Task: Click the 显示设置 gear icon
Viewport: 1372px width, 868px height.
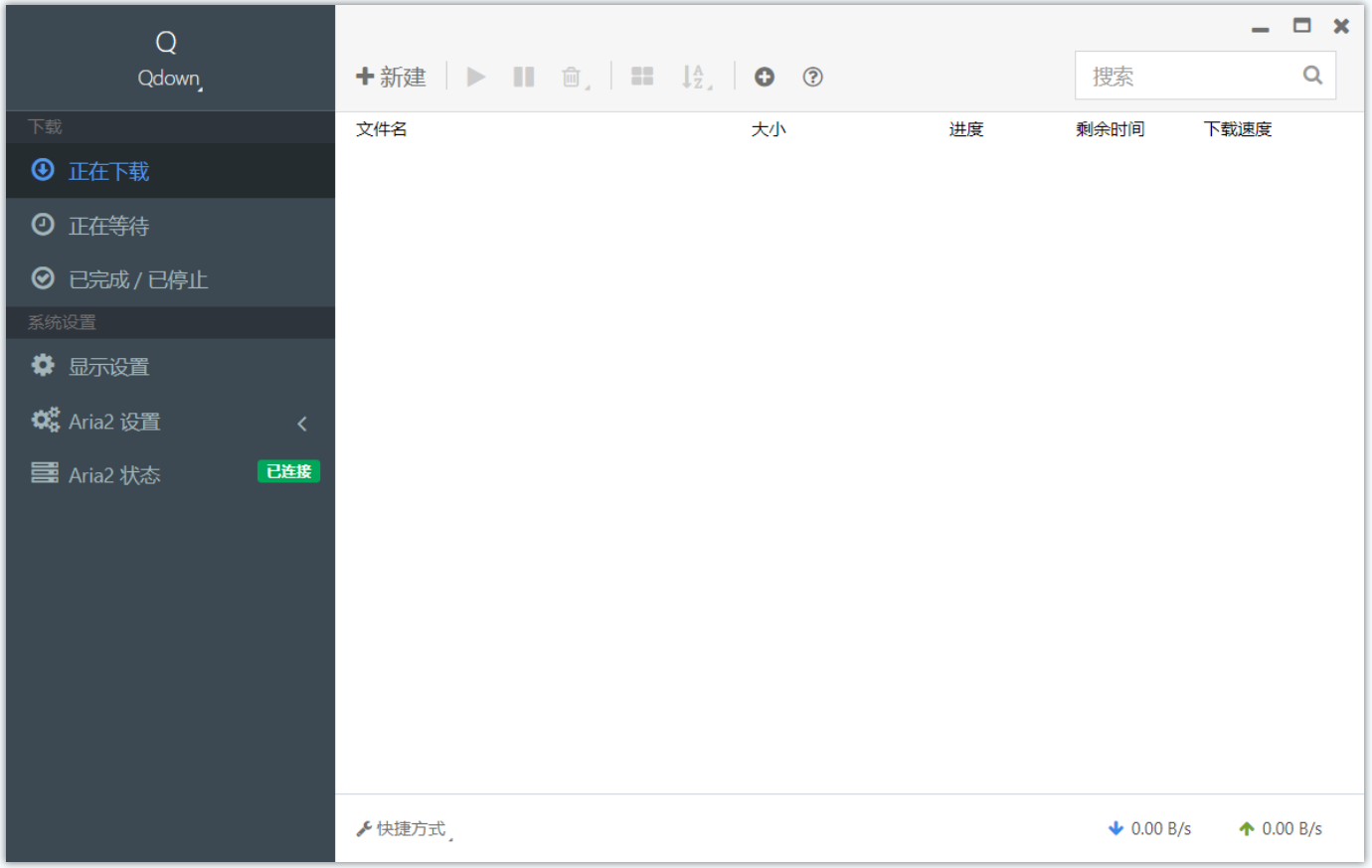Action: pyautogui.click(x=42, y=365)
